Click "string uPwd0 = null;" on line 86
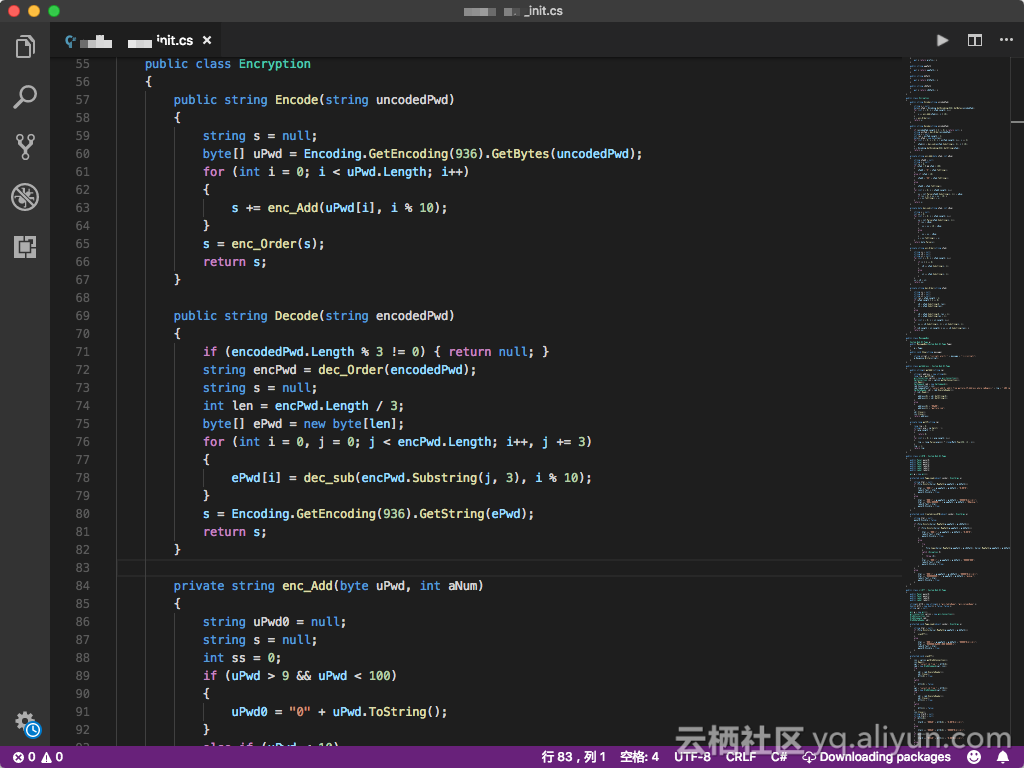The width and height of the screenshot is (1024, 768). [274, 622]
